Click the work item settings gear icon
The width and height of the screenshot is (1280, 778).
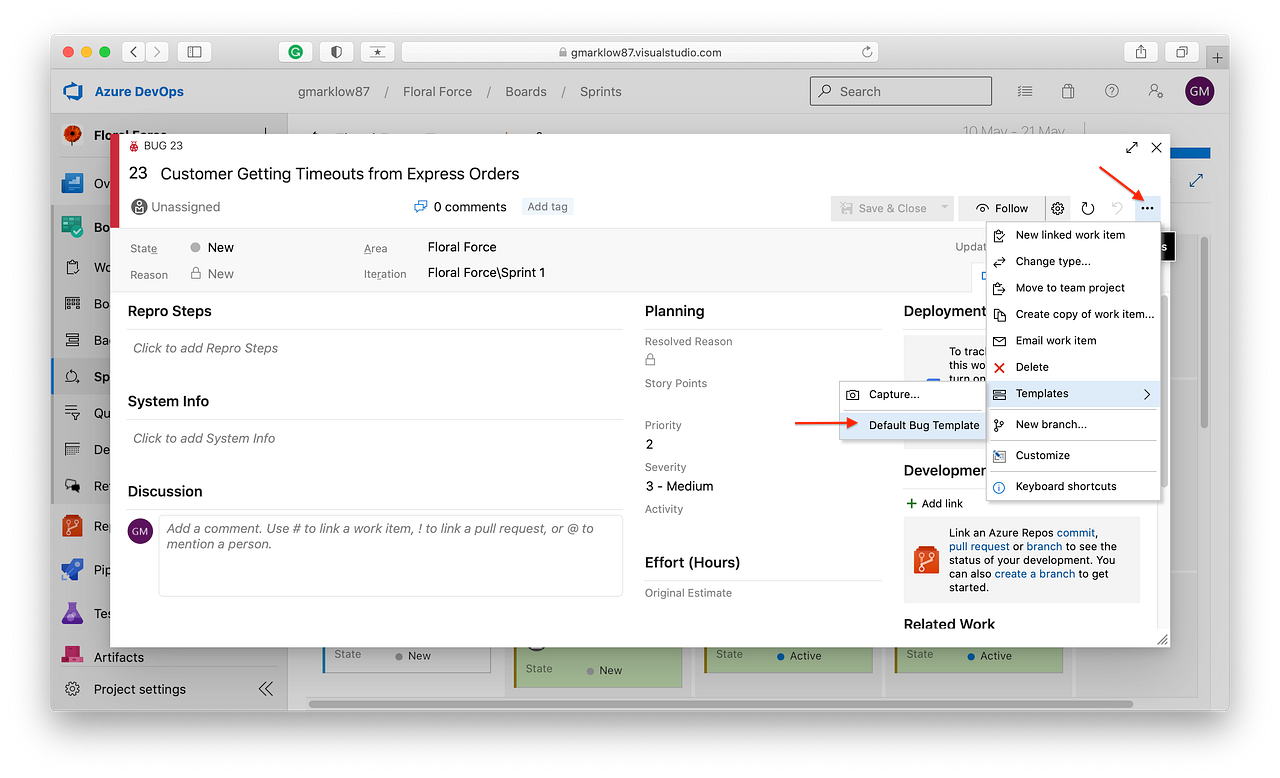click(1057, 208)
